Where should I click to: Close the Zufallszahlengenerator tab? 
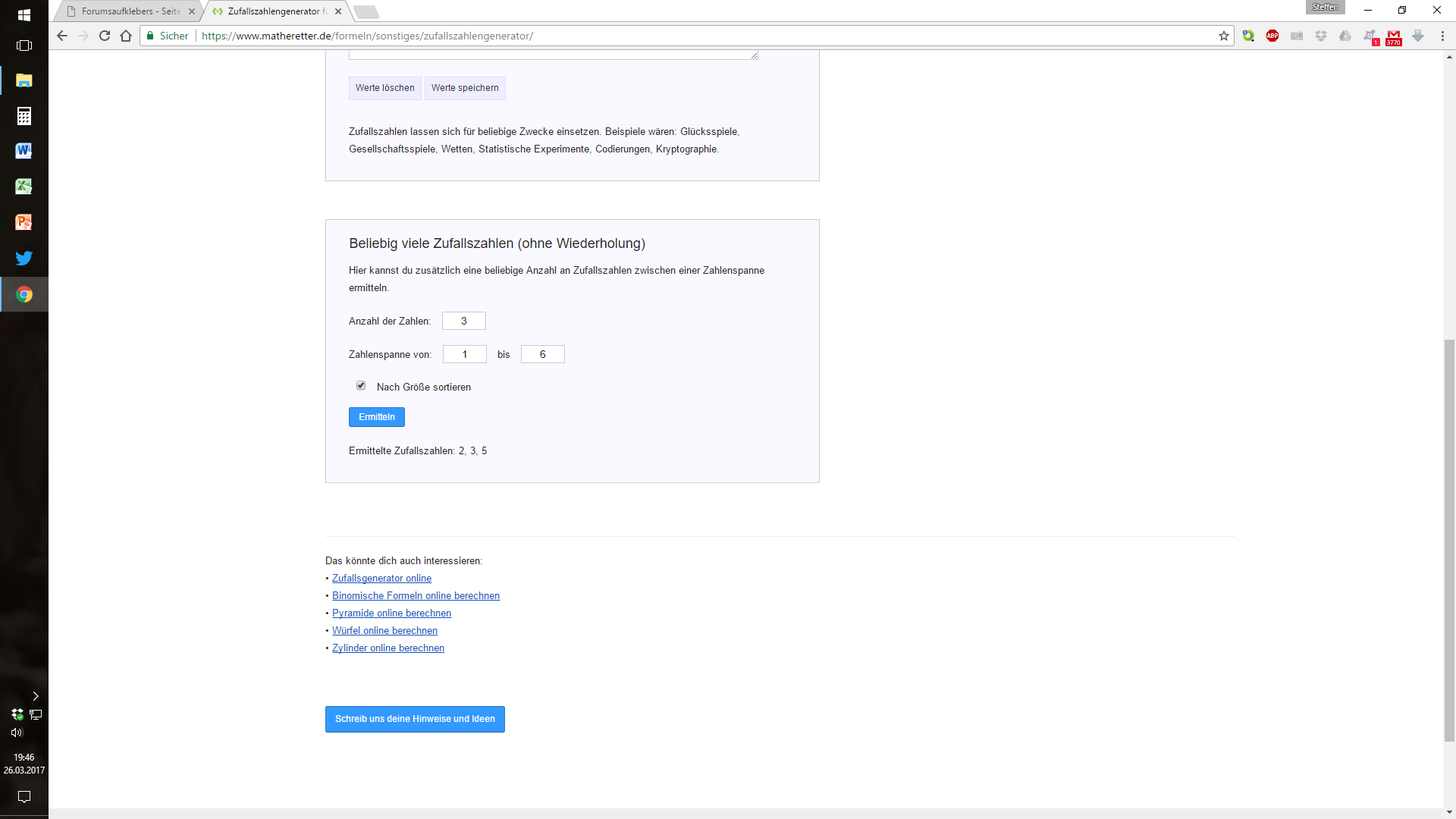[x=338, y=11]
